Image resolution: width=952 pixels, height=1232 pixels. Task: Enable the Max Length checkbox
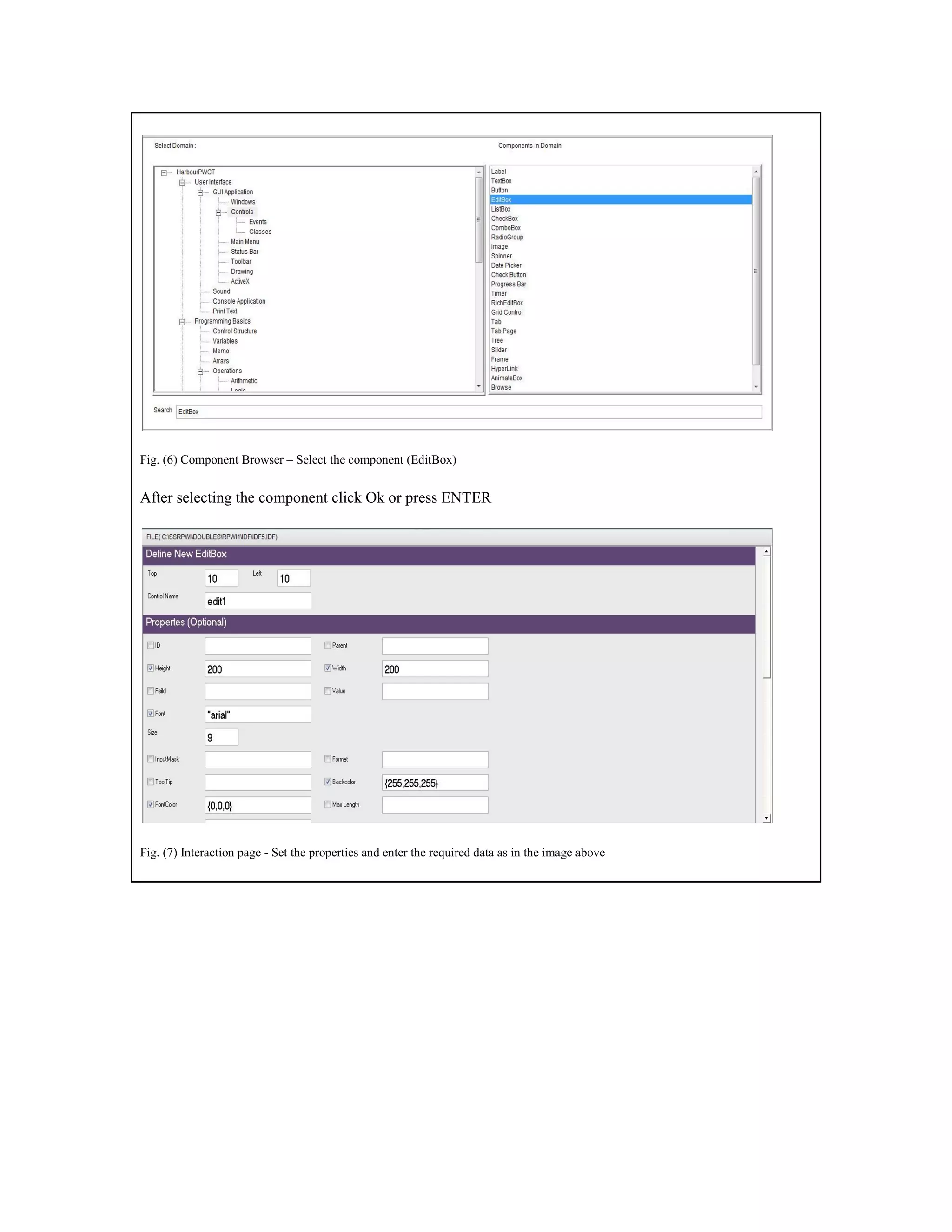click(328, 804)
